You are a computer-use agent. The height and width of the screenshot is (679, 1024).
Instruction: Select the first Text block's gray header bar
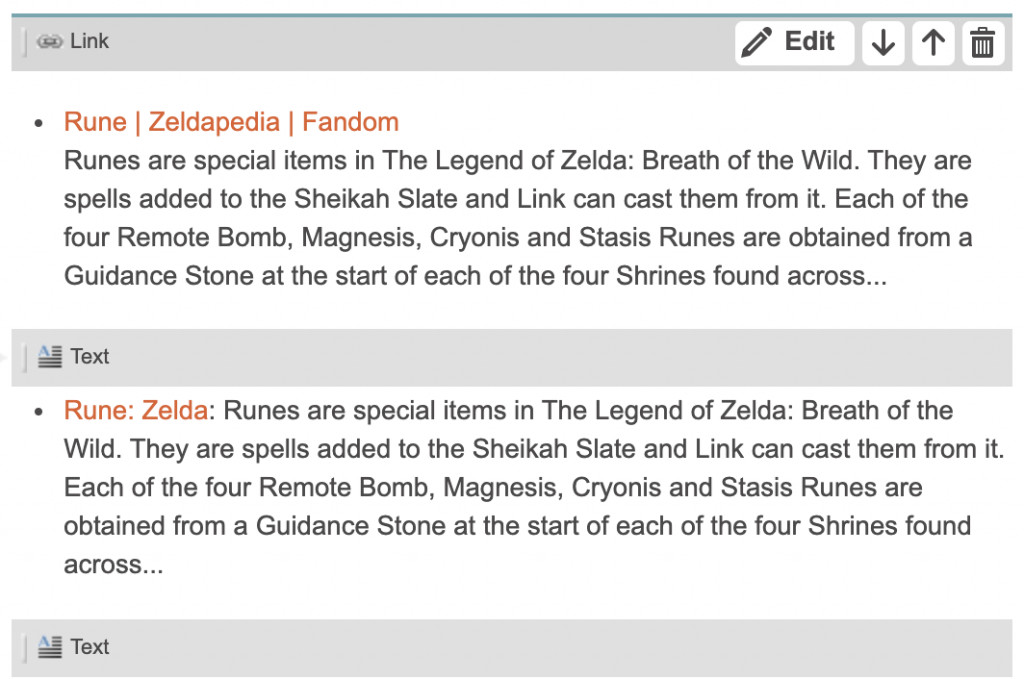512,358
